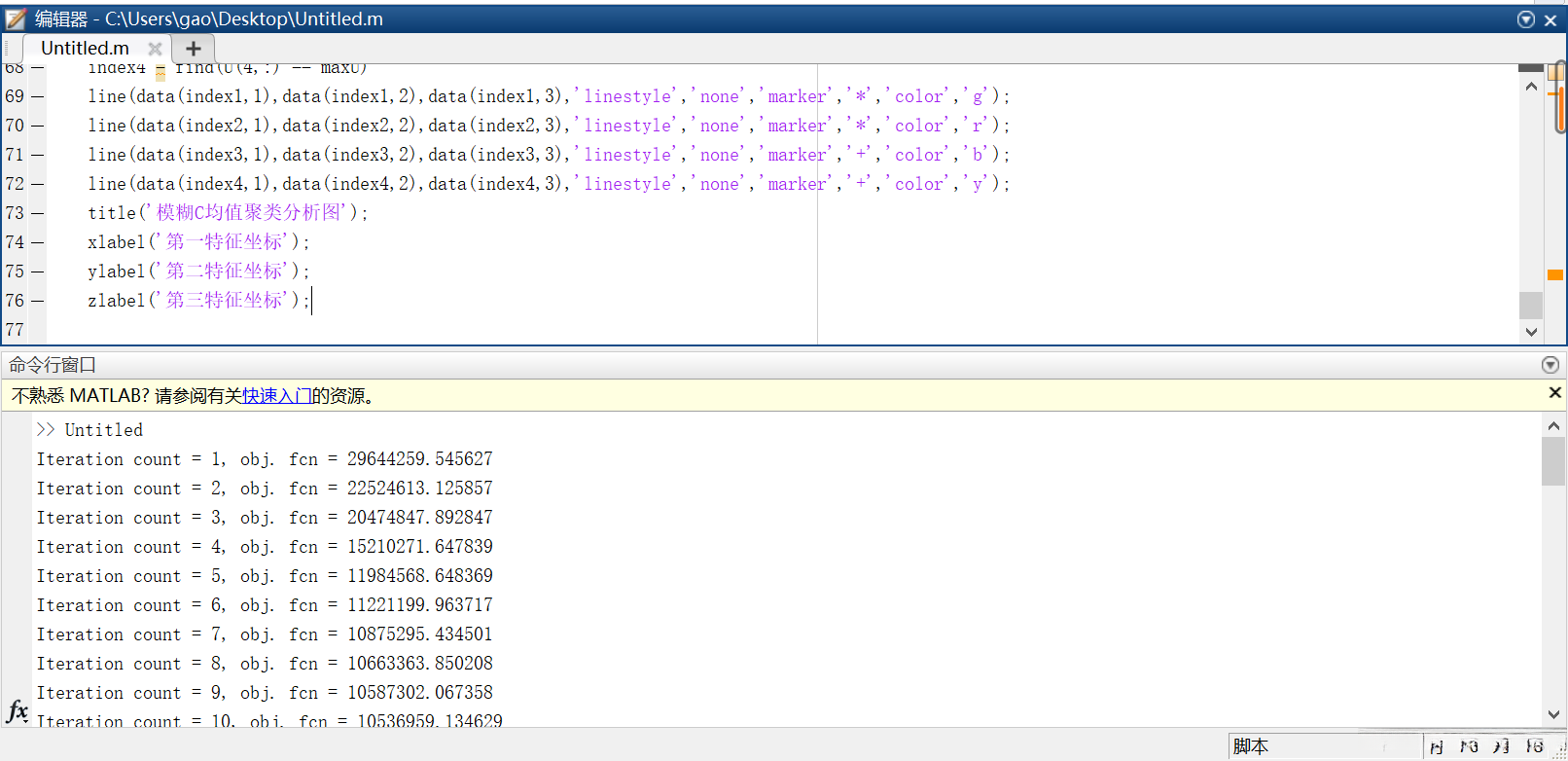This screenshot has height=761, width=1568.
Task: Click the Iteration count = 9 output line
Action: point(265,693)
